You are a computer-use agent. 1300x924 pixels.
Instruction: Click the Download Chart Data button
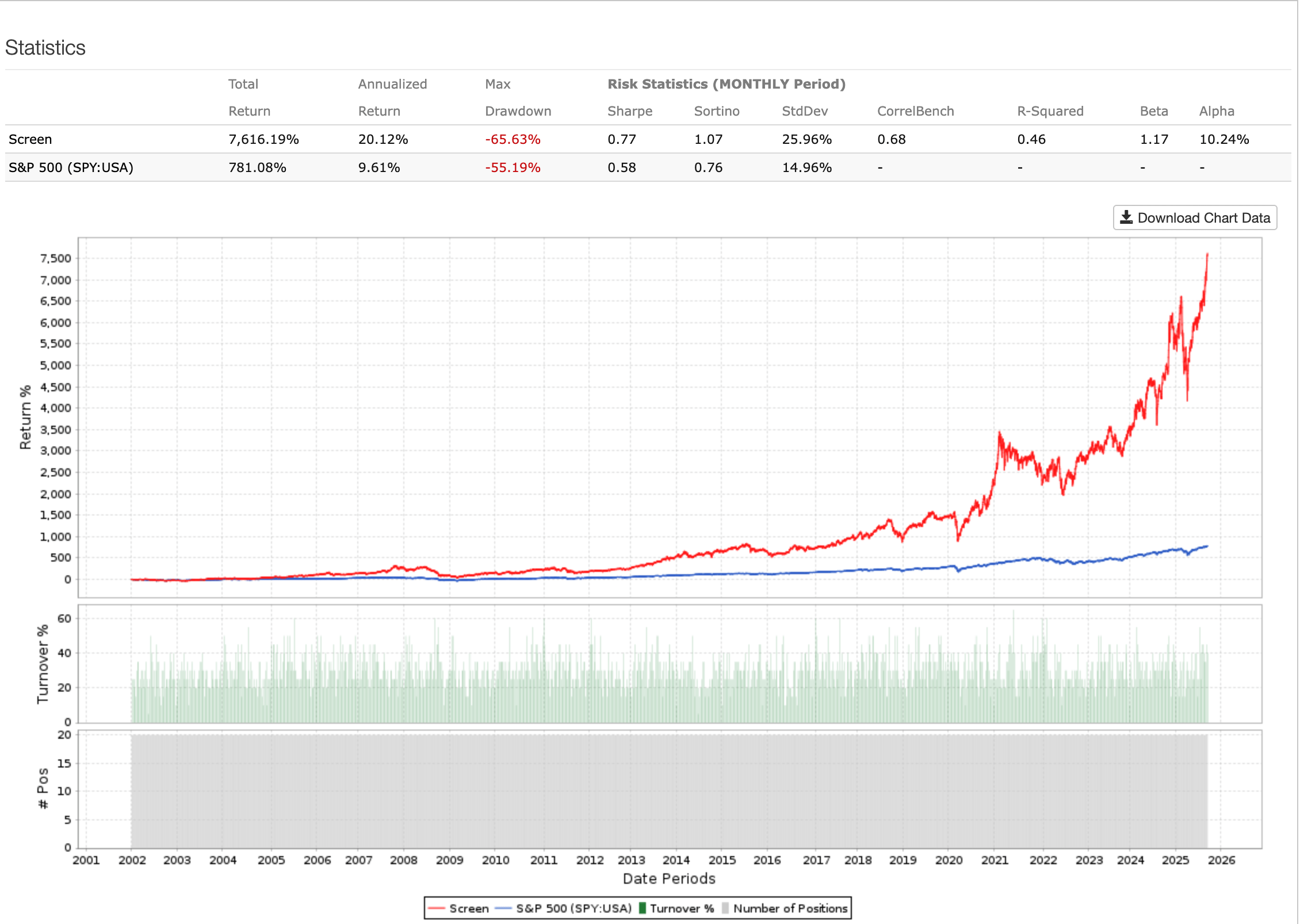pyautogui.click(x=1195, y=218)
